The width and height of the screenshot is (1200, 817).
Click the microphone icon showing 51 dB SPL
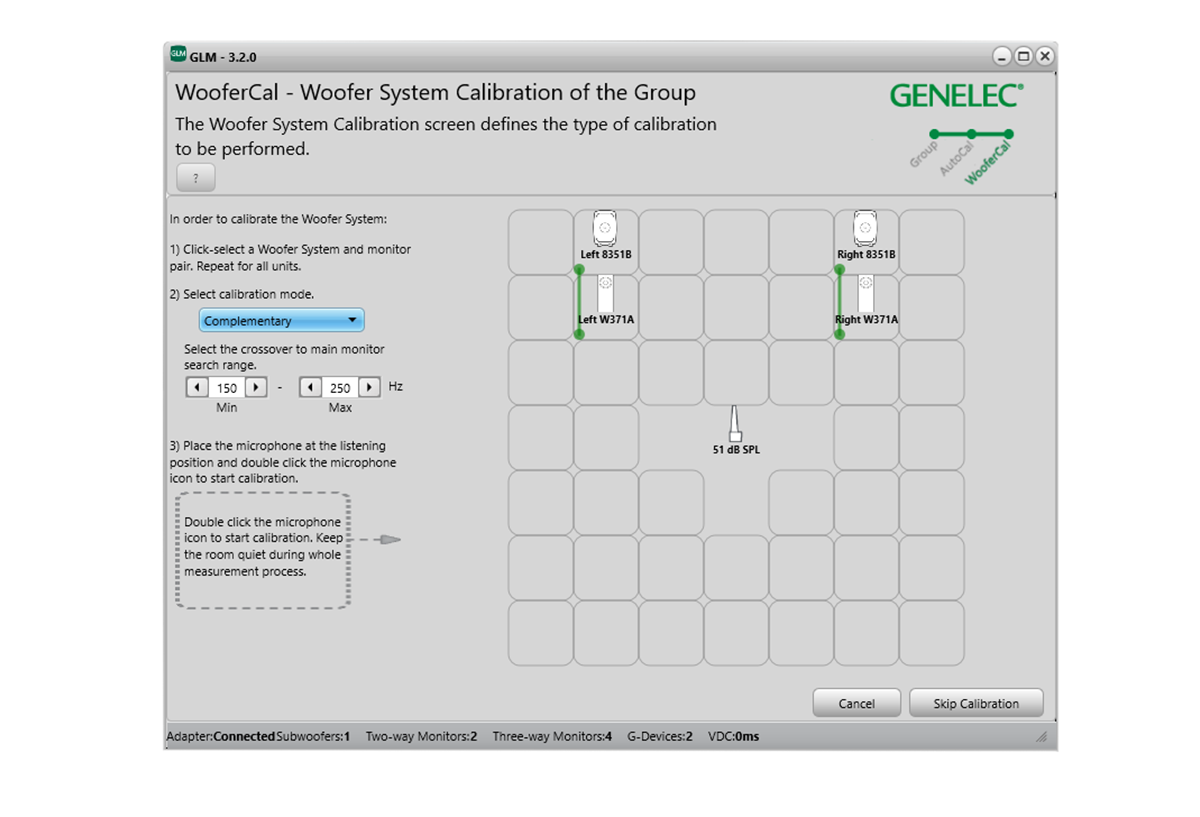coord(735,424)
